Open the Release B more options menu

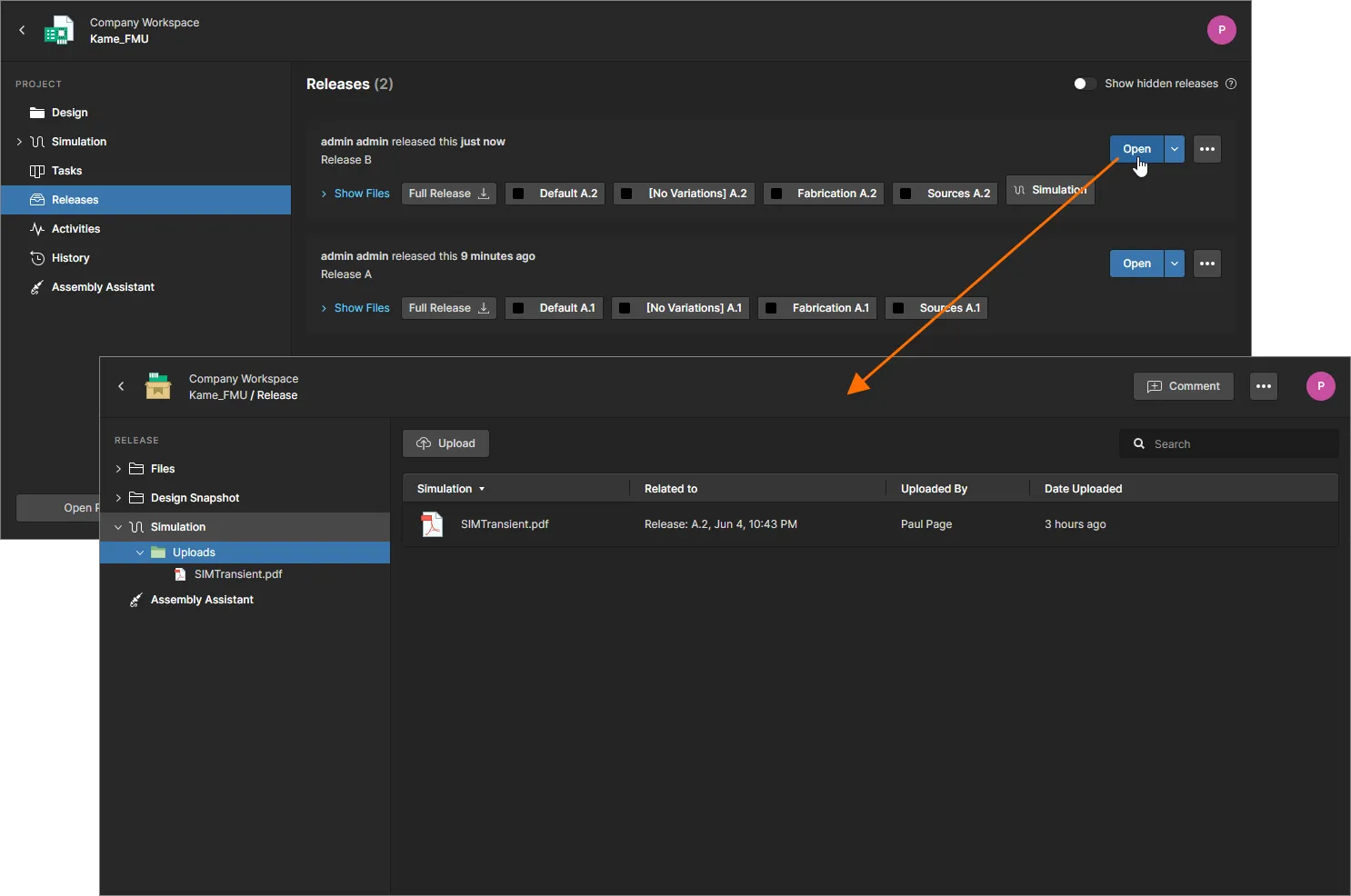pyautogui.click(x=1206, y=149)
